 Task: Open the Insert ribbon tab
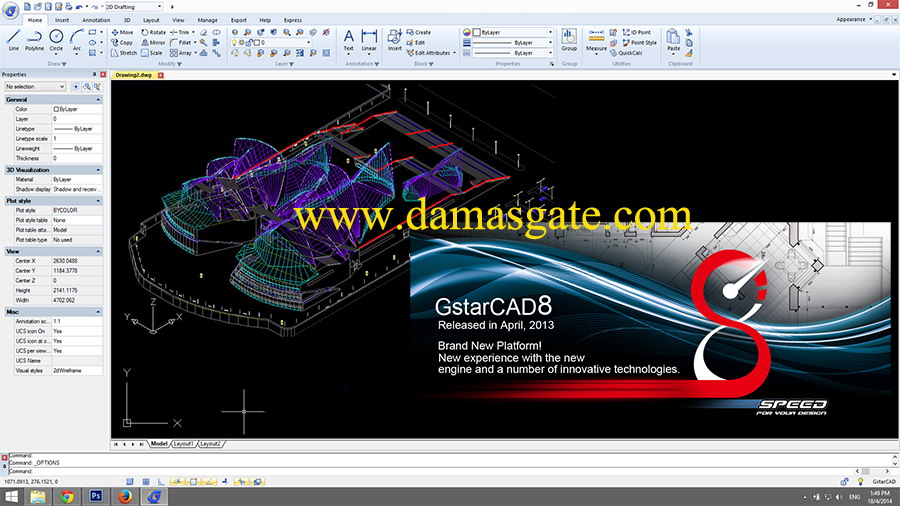(62, 20)
